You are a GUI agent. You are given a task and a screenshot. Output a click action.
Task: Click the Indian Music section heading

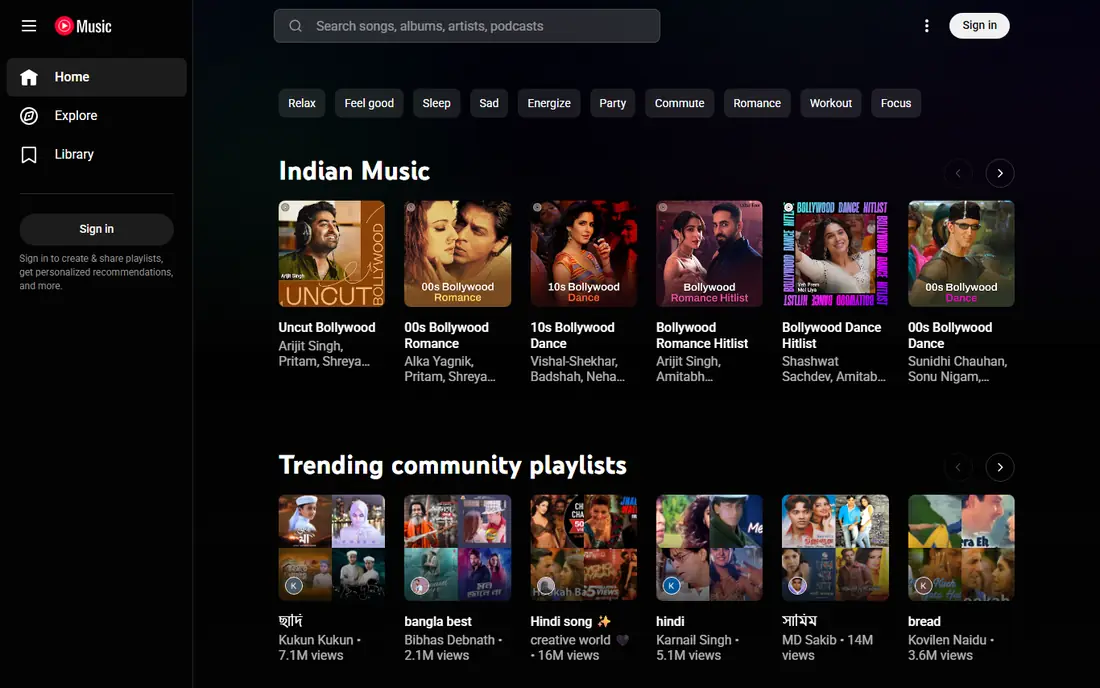coord(354,171)
